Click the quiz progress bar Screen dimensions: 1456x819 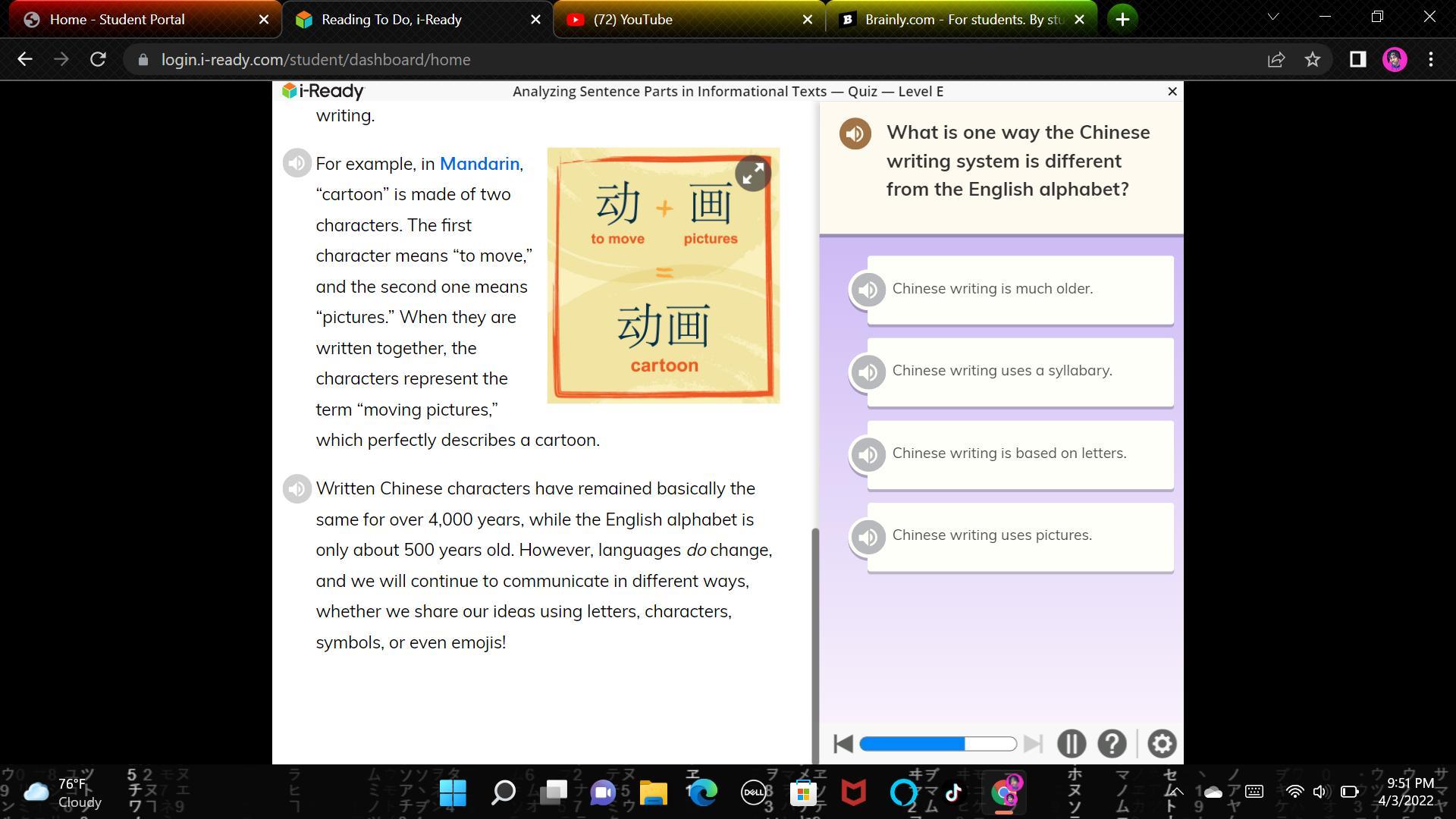pos(937,743)
